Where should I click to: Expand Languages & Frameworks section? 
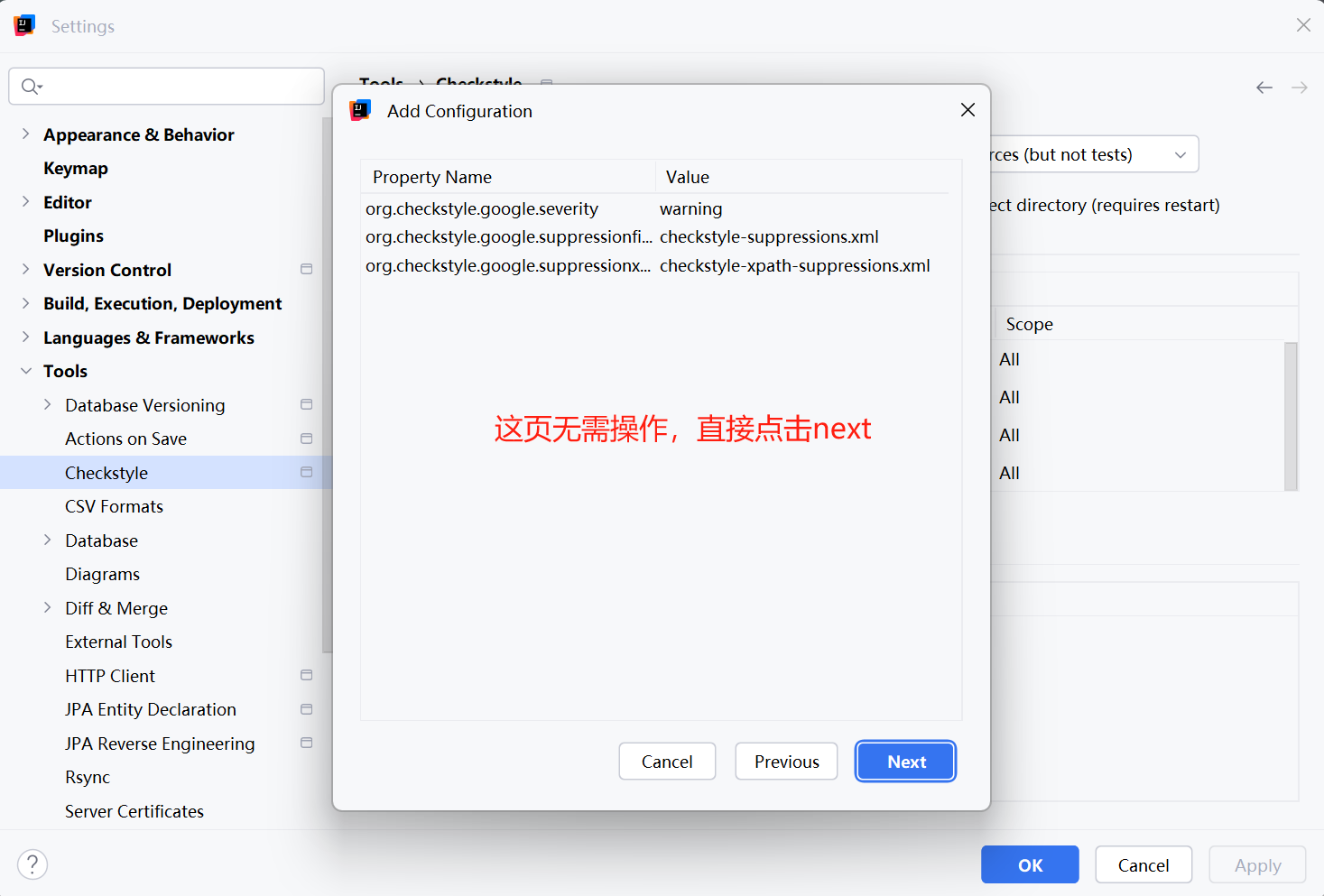point(25,337)
